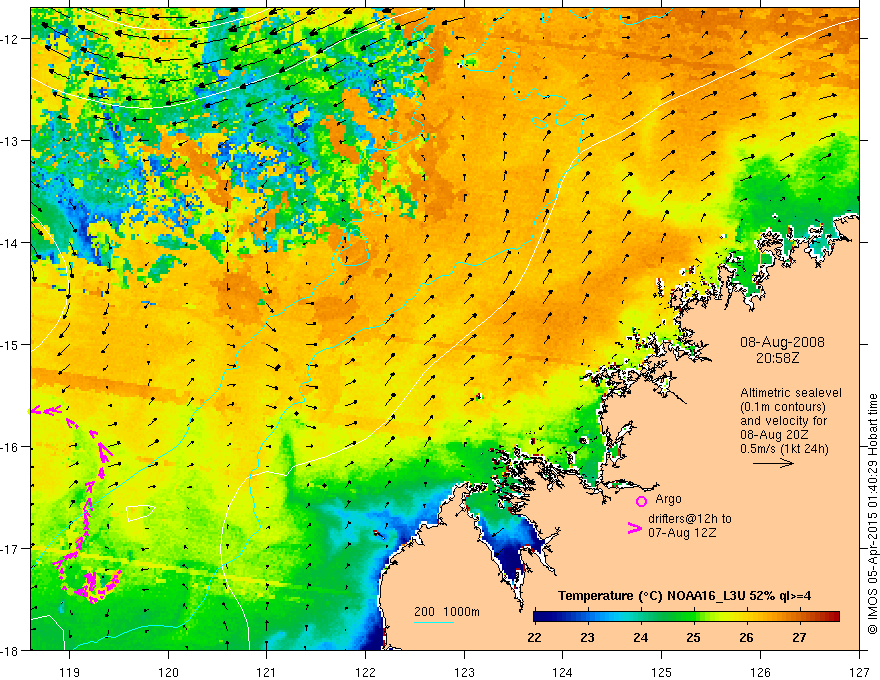Click the magenta Argo circle legend symbol
Viewport: 880px width, 680px height.
[641, 501]
